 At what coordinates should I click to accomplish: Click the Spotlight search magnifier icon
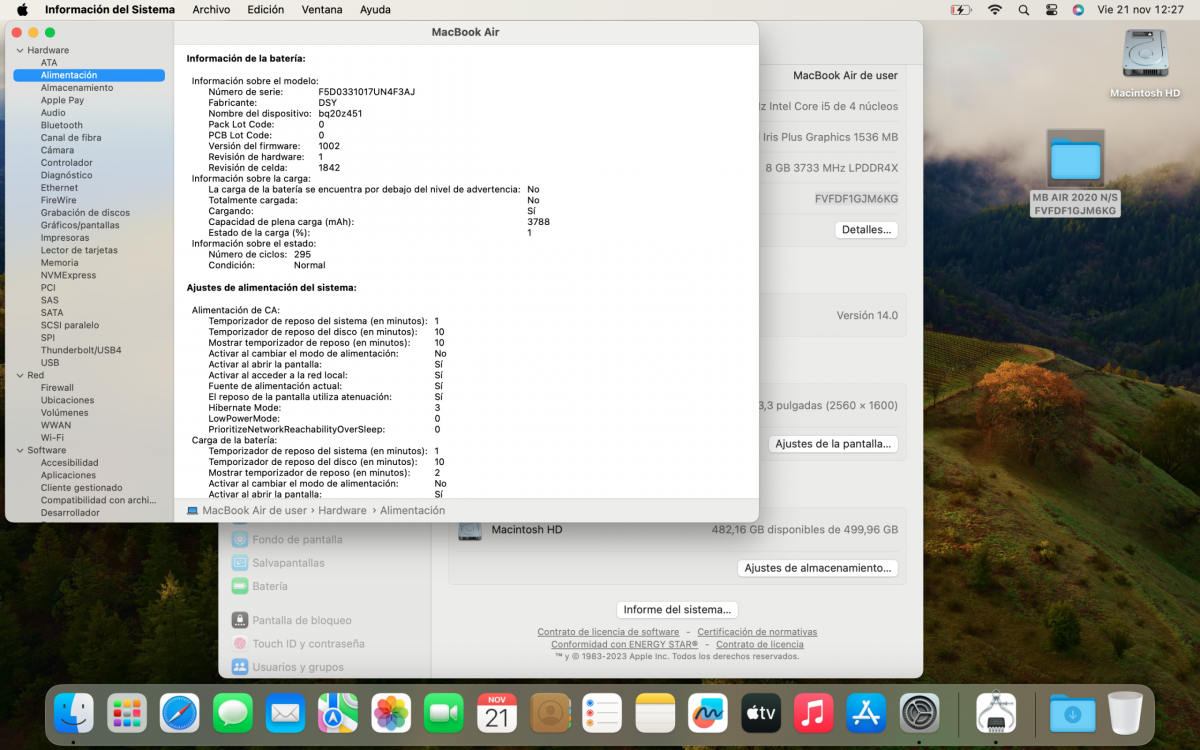[1023, 9]
